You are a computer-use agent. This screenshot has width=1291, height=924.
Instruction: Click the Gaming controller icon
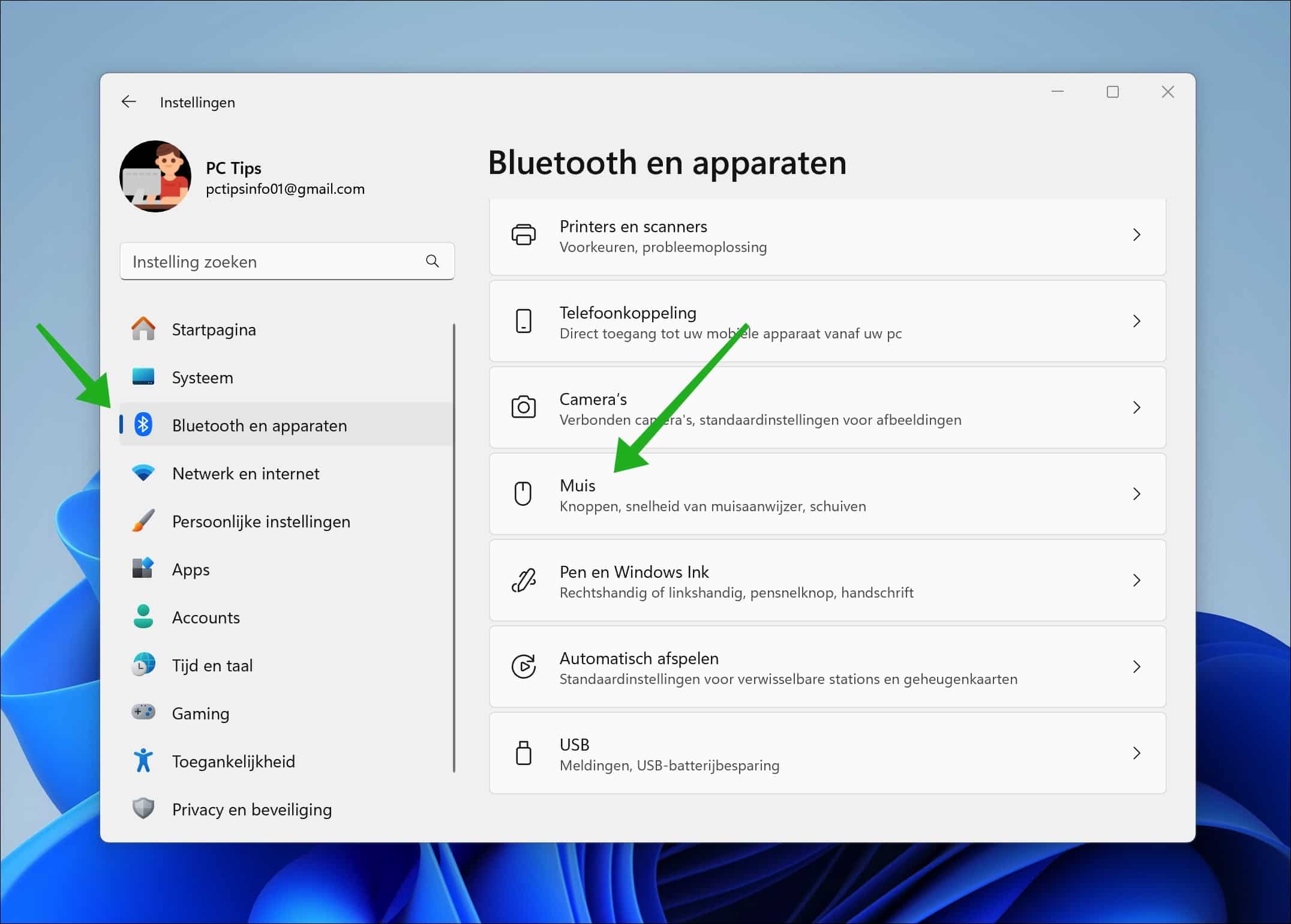(x=143, y=713)
